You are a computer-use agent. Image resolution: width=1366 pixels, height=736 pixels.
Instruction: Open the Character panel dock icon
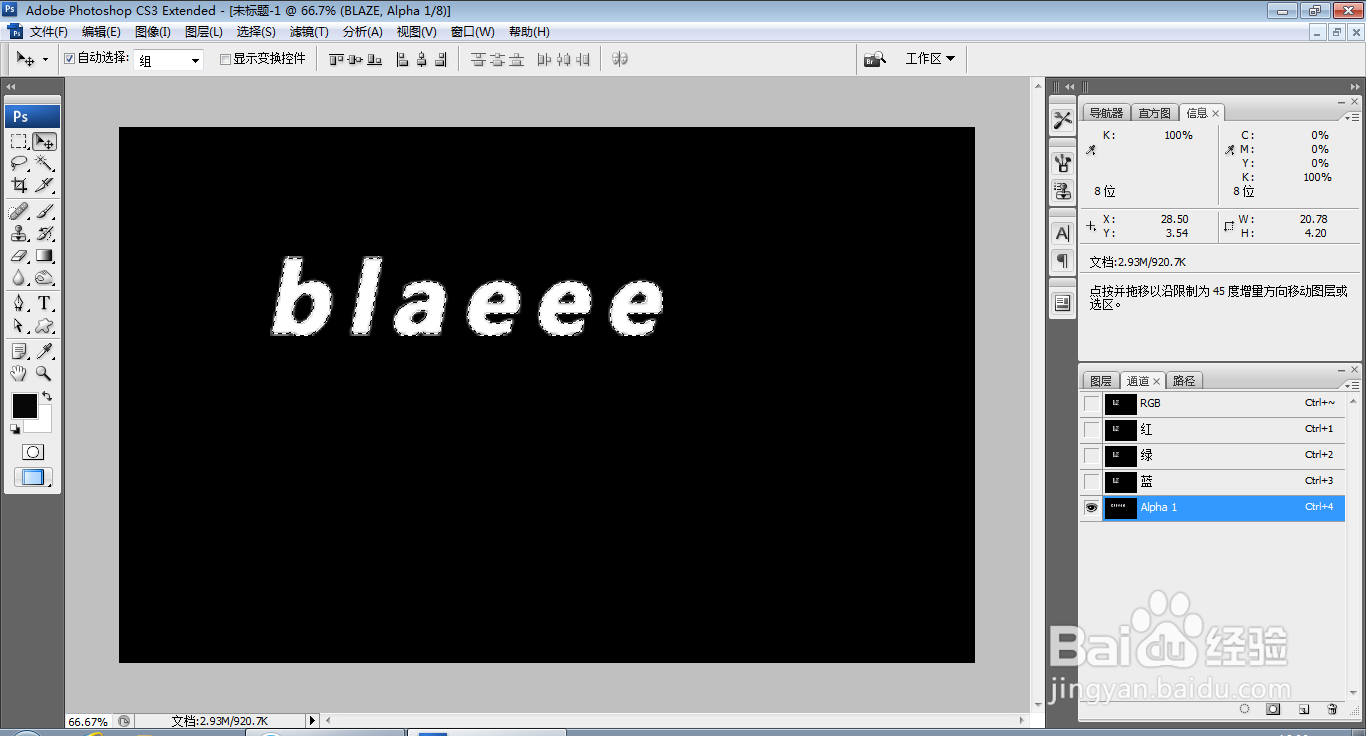(1062, 233)
